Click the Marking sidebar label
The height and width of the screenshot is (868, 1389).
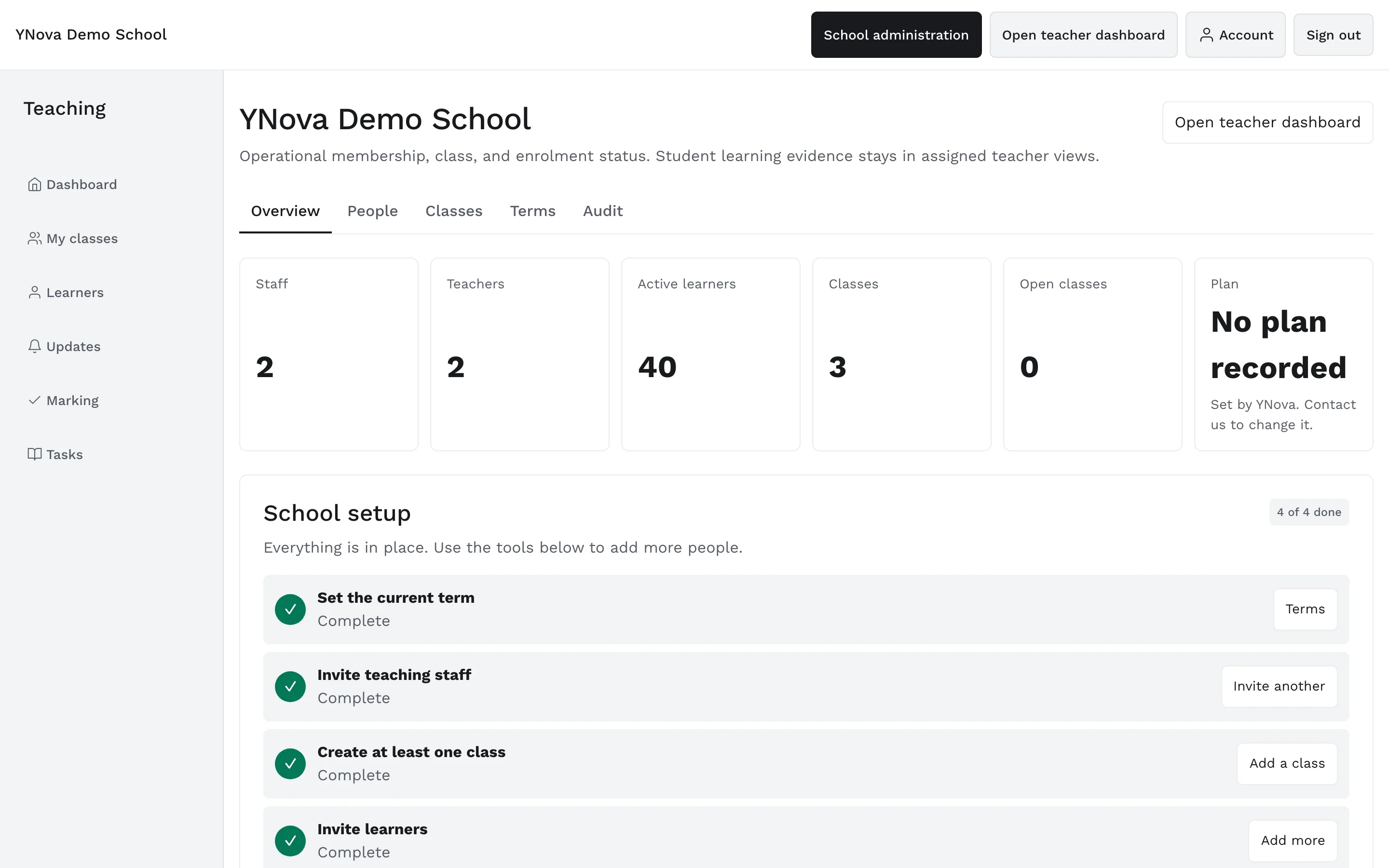coord(72,401)
